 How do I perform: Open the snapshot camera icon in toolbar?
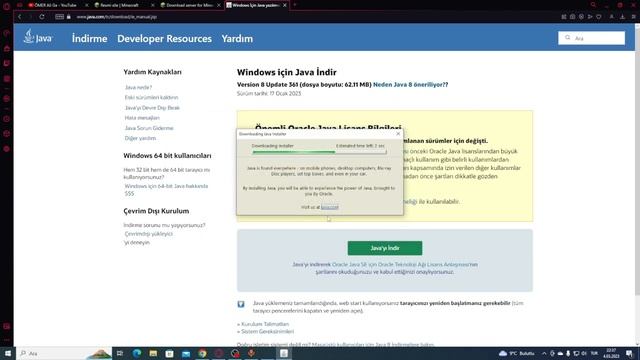click(573, 17)
